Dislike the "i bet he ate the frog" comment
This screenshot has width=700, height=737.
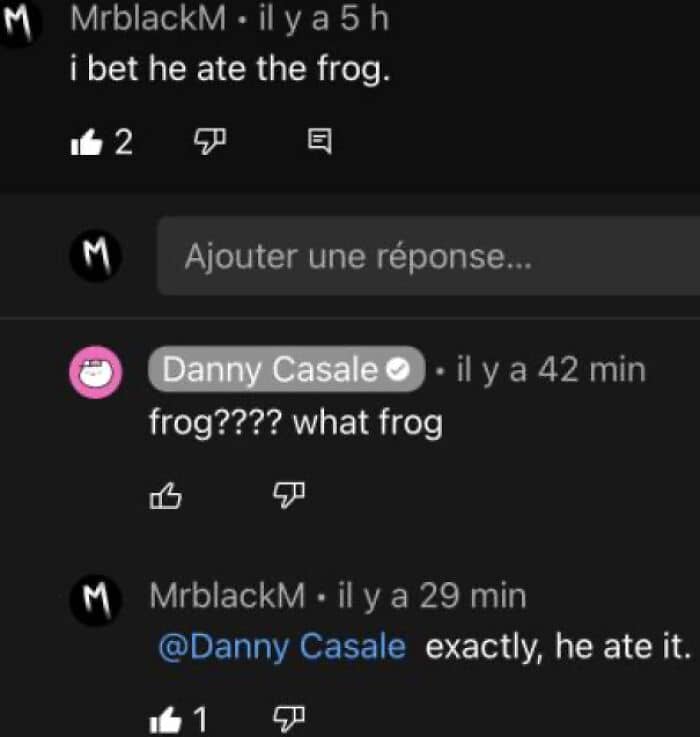[207, 143]
